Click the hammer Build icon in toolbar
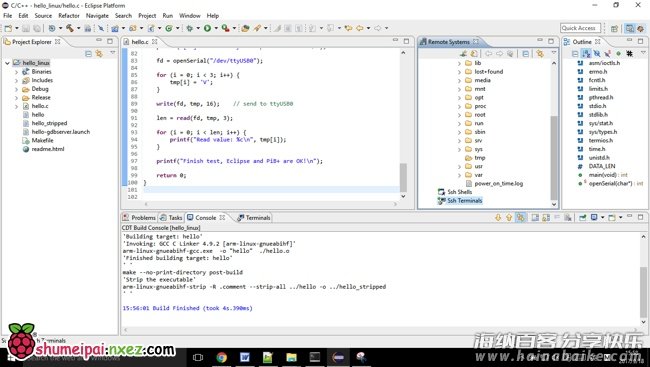This screenshot has width=650, height=367. [70, 28]
